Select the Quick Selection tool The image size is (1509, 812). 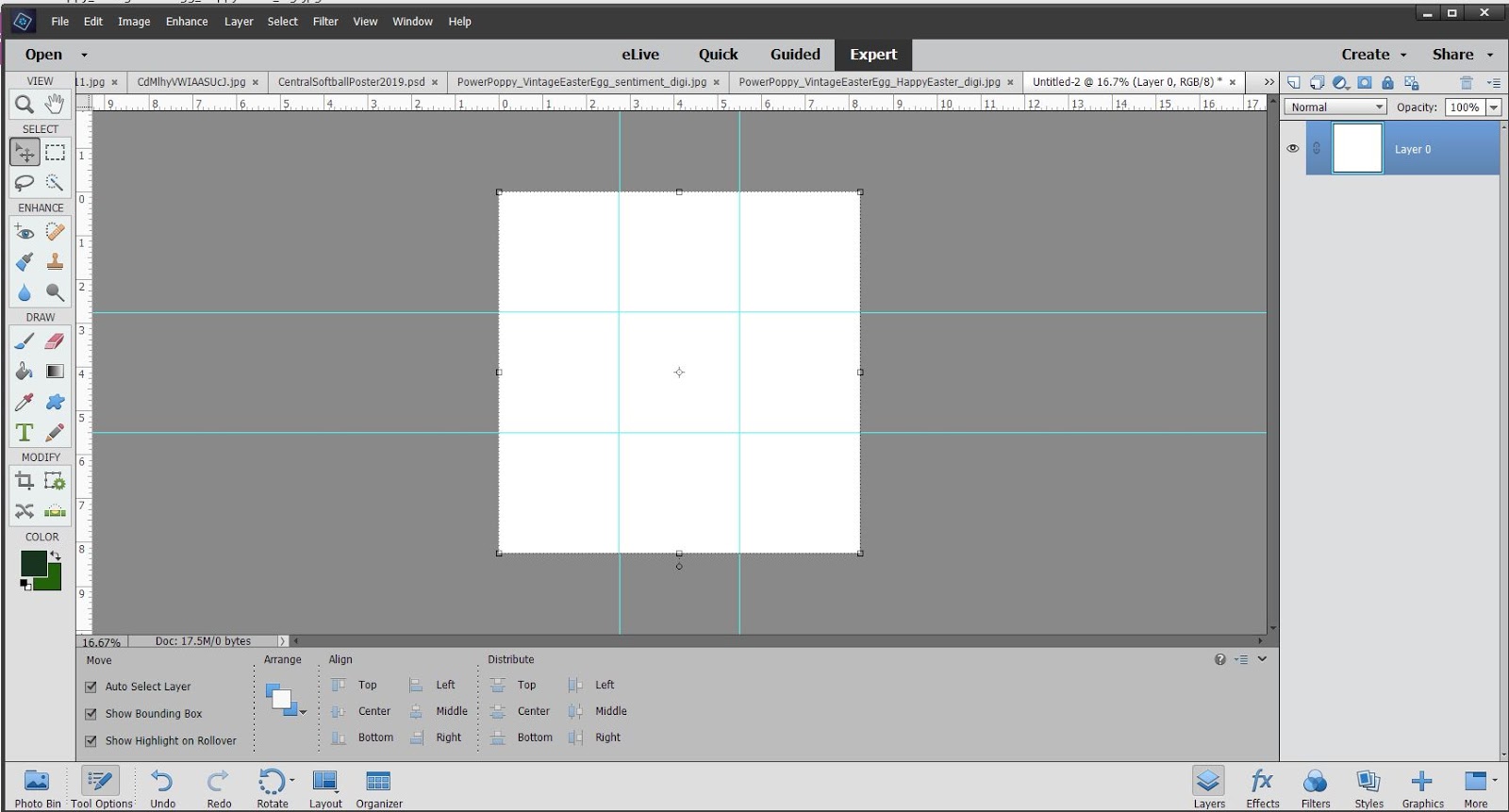[56, 183]
